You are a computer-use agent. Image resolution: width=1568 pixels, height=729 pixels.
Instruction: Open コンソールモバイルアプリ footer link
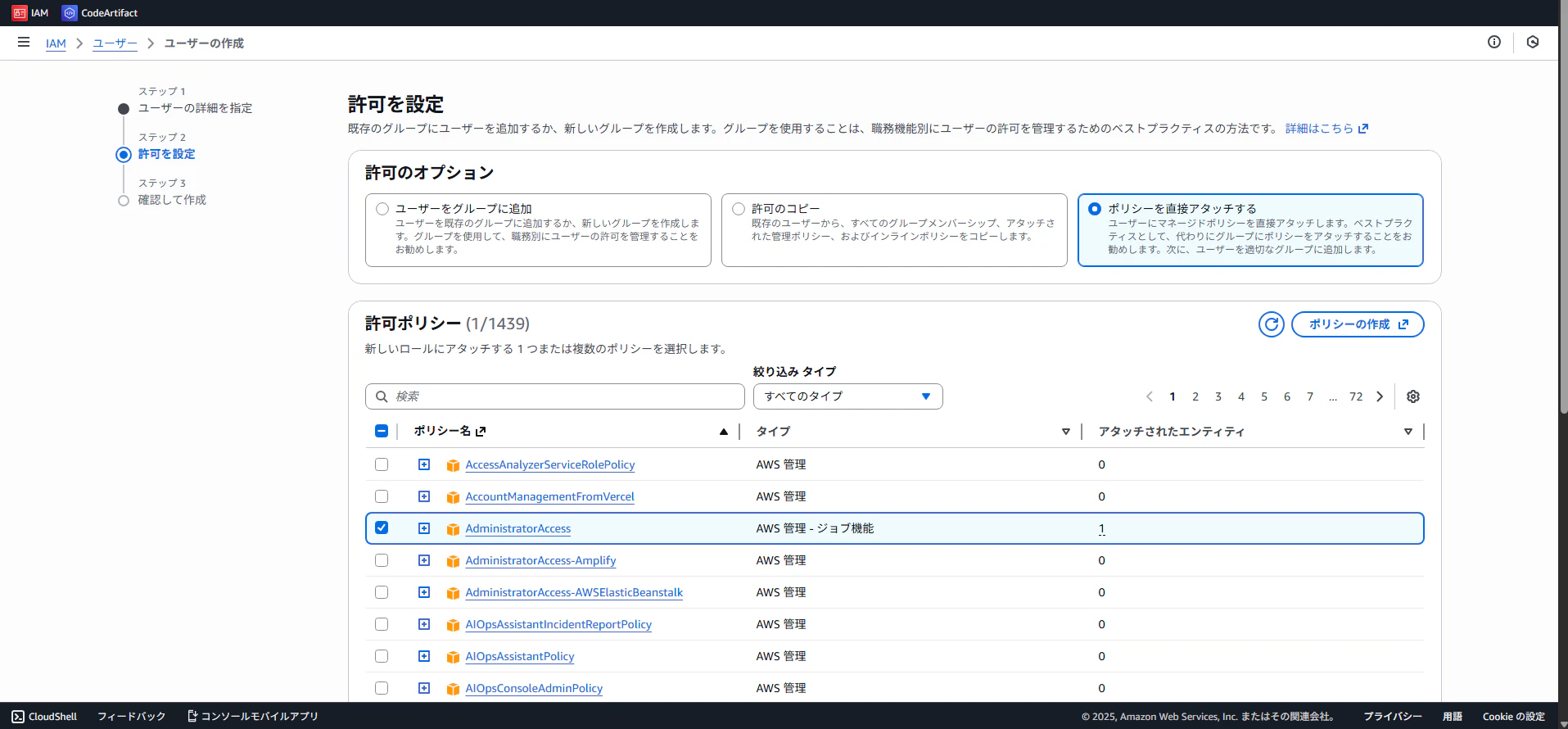[x=253, y=716]
